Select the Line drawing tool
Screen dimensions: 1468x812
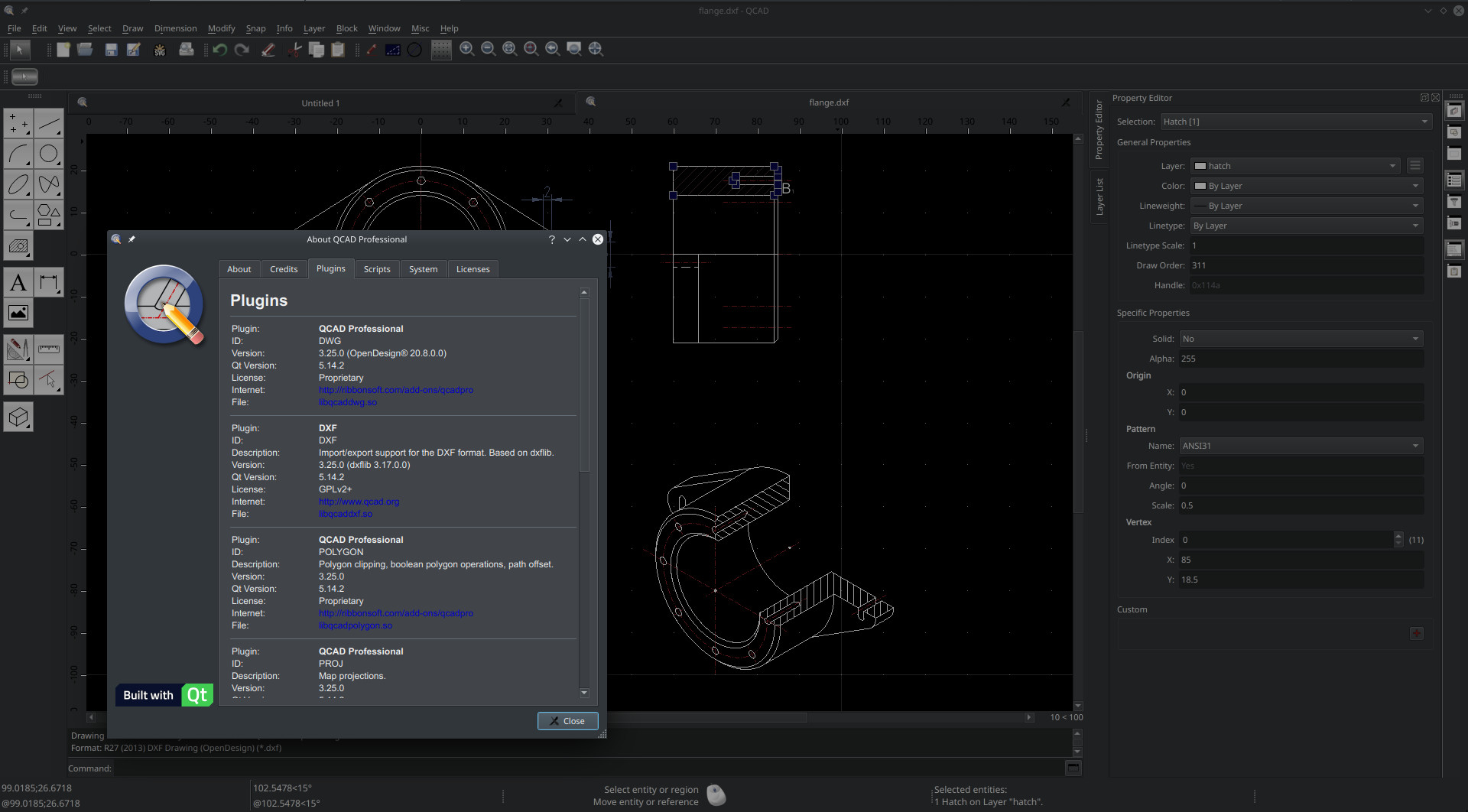(48, 123)
